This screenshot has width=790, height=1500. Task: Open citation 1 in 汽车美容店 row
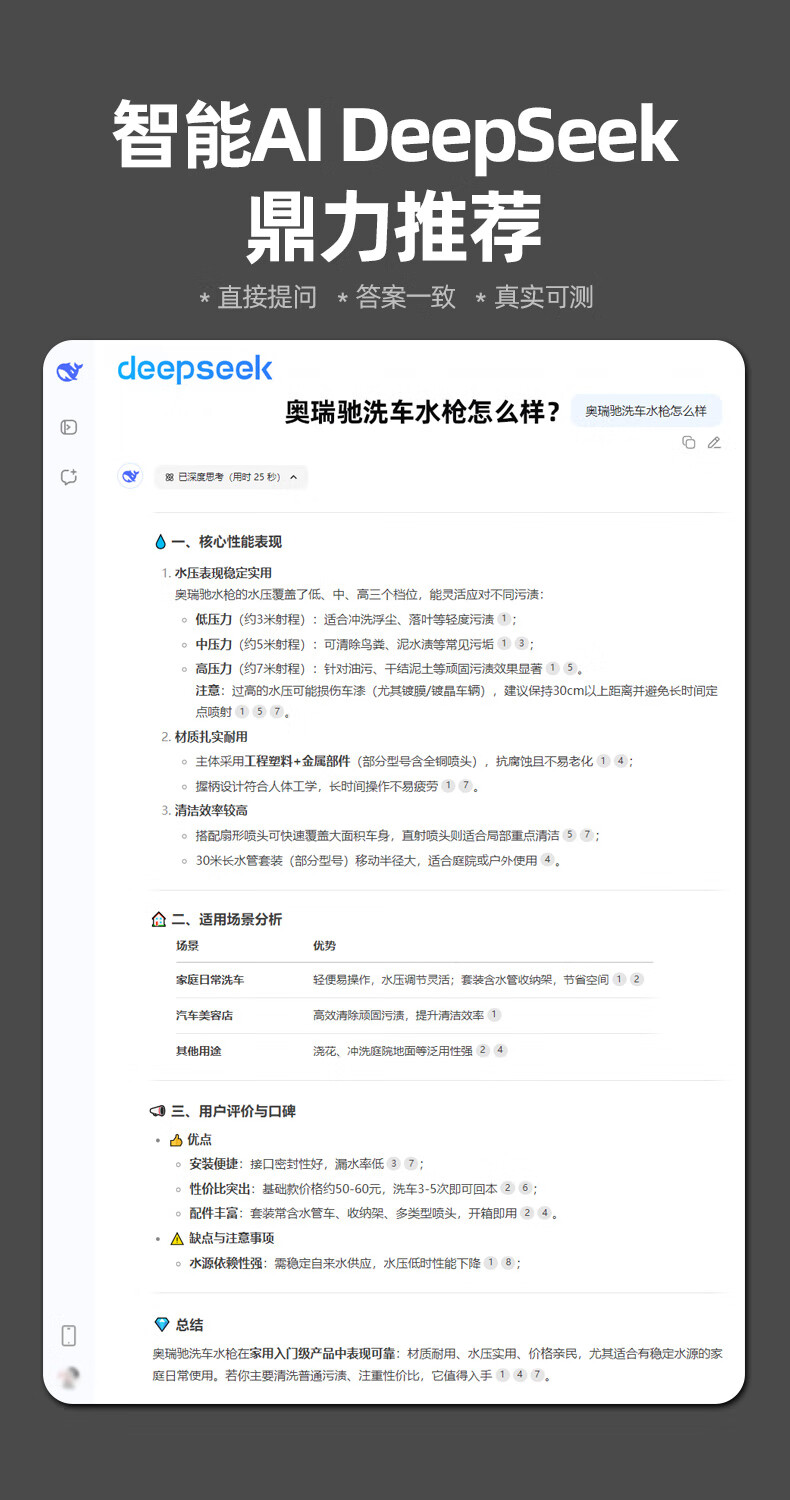pos(494,1014)
